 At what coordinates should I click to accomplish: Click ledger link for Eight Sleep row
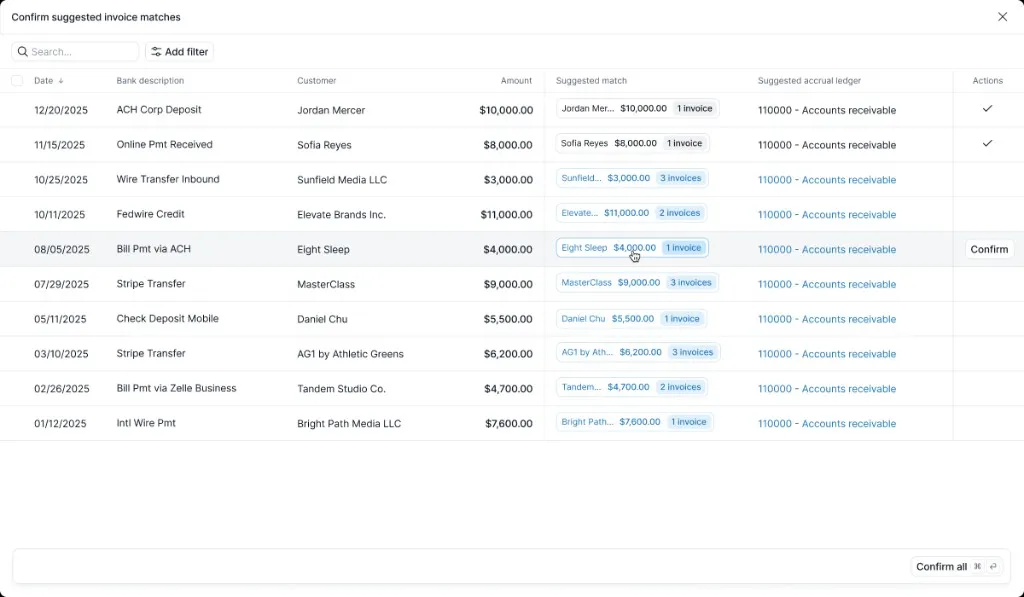tap(827, 250)
